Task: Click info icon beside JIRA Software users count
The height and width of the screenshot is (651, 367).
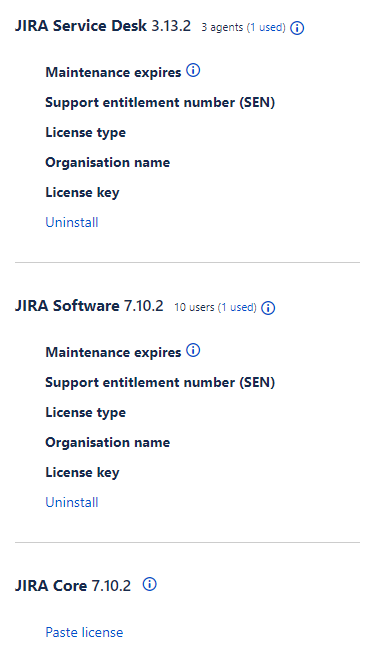Action: click(268, 308)
